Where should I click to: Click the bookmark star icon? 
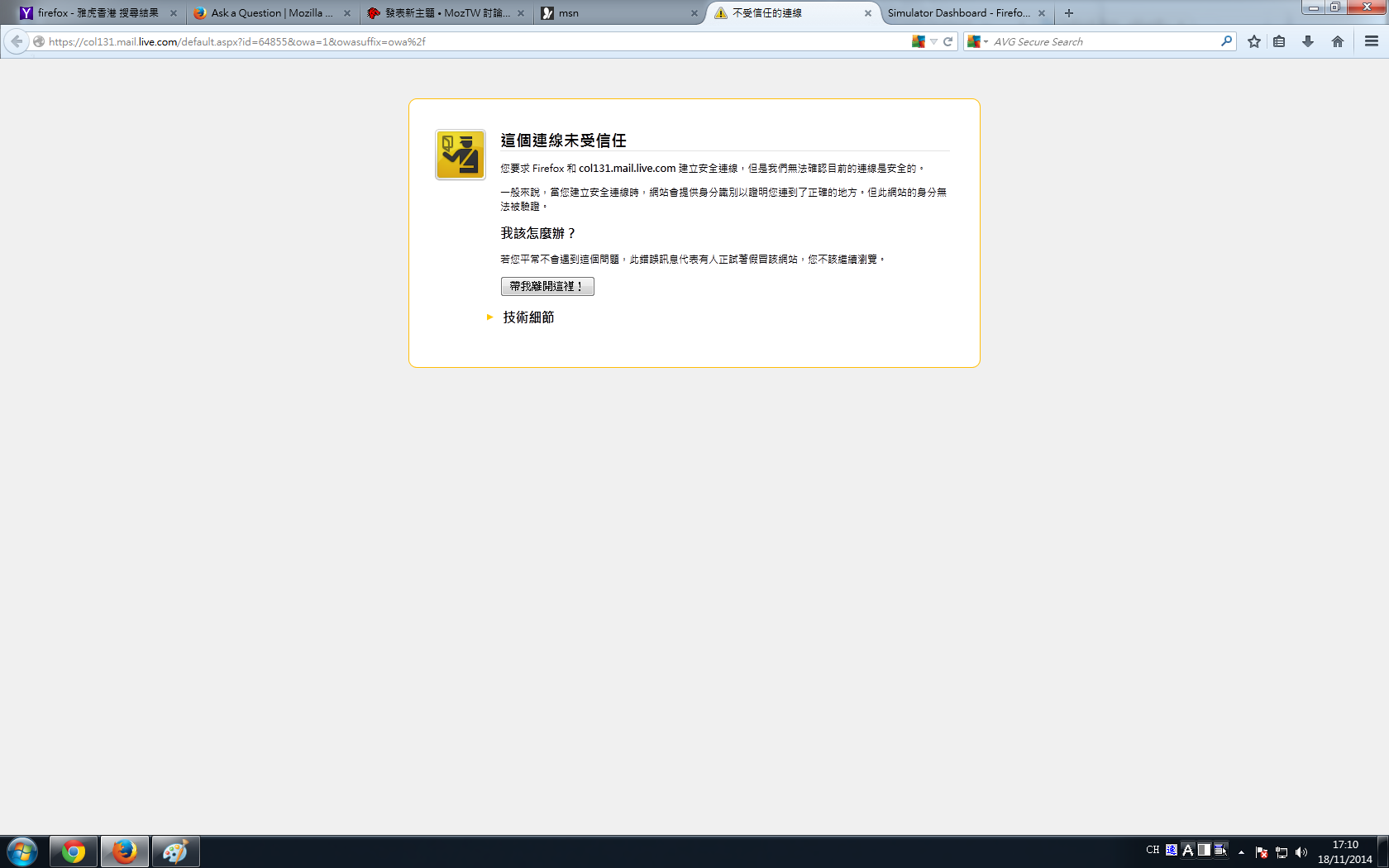coord(1254,41)
